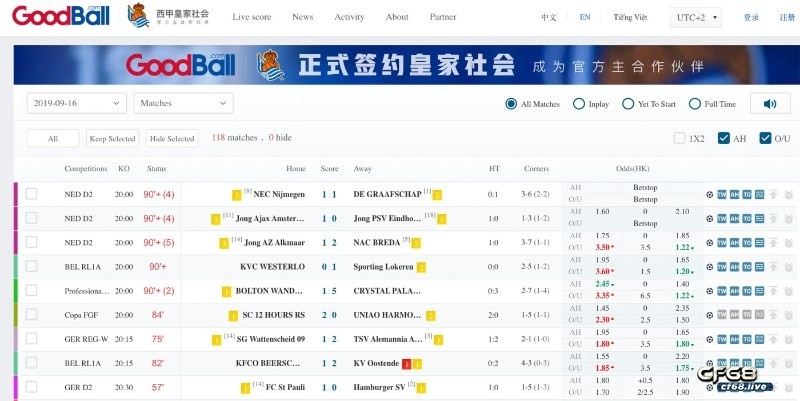Viewport: 800px width, 401px height.
Task: Uncheck the AH odds checkbox
Action: click(723, 138)
